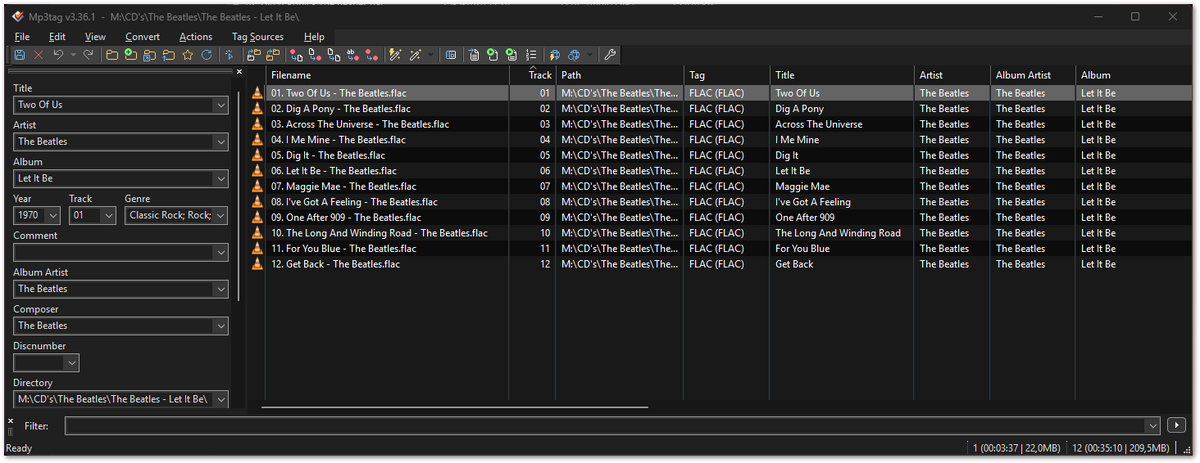
Task: Open the View menu
Action: [x=95, y=37]
